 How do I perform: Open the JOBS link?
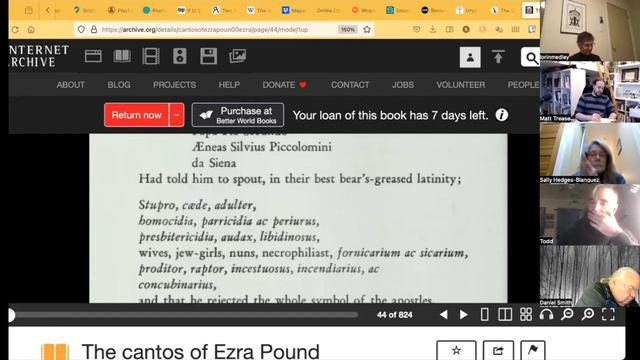click(x=402, y=85)
